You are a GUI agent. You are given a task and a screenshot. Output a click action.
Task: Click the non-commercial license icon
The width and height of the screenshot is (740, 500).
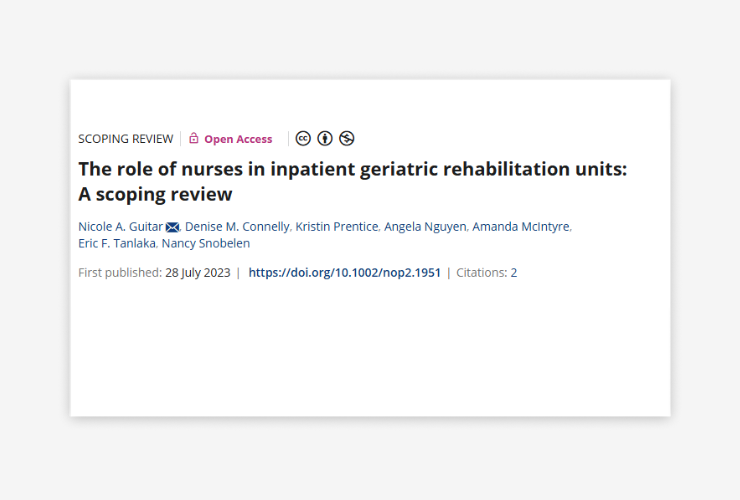pyautogui.click(x=347, y=139)
